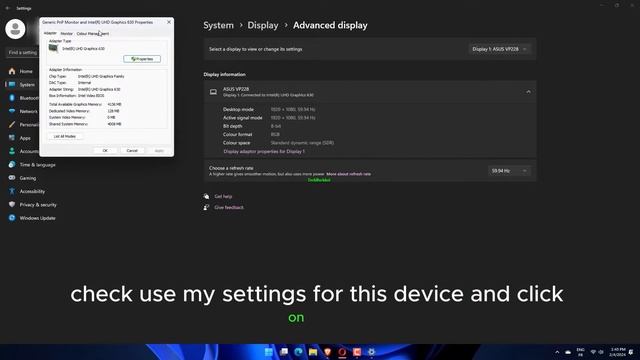Open Opera browser from the taskbar
Viewport: 640px width, 360px height.
point(342,352)
